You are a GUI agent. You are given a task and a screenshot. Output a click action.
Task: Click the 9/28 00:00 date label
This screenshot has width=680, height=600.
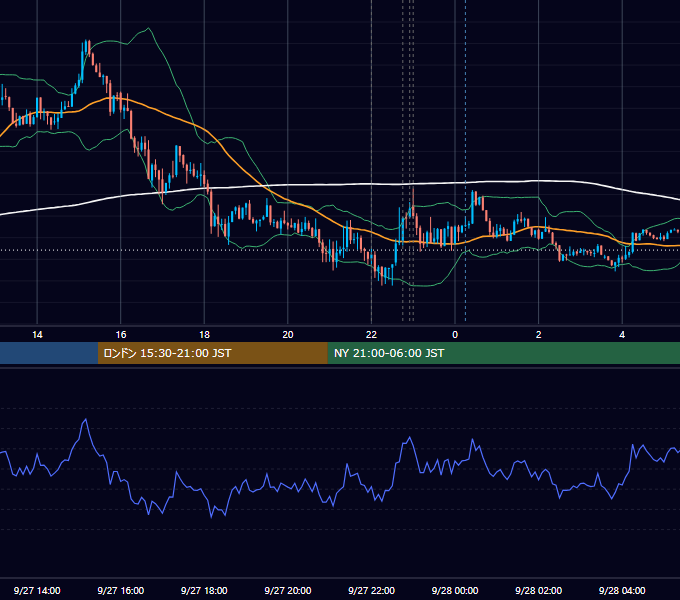pyautogui.click(x=455, y=590)
